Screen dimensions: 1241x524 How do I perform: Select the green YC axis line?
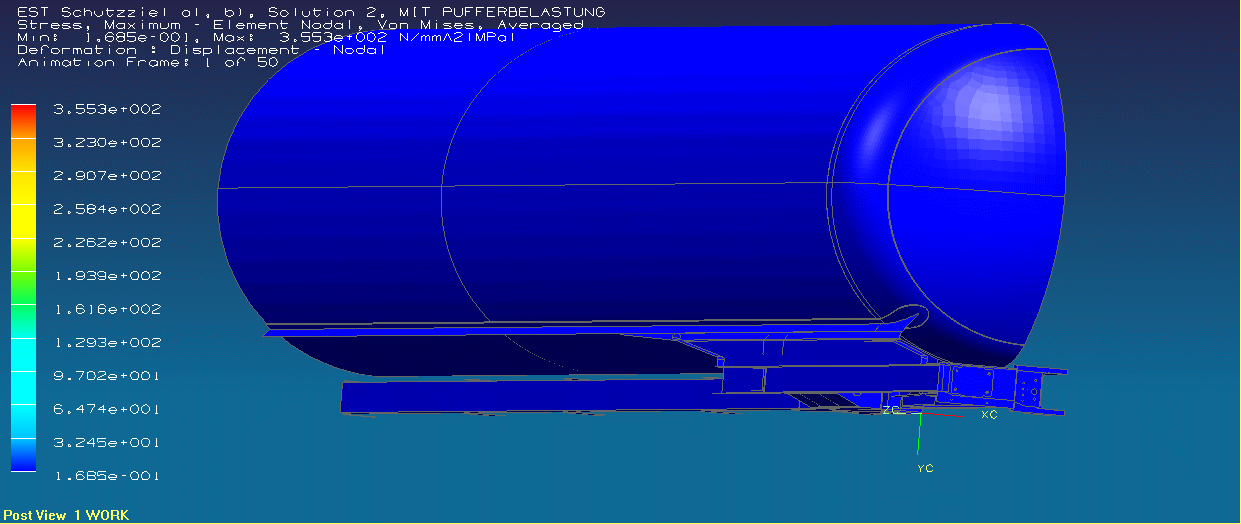click(x=919, y=436)
